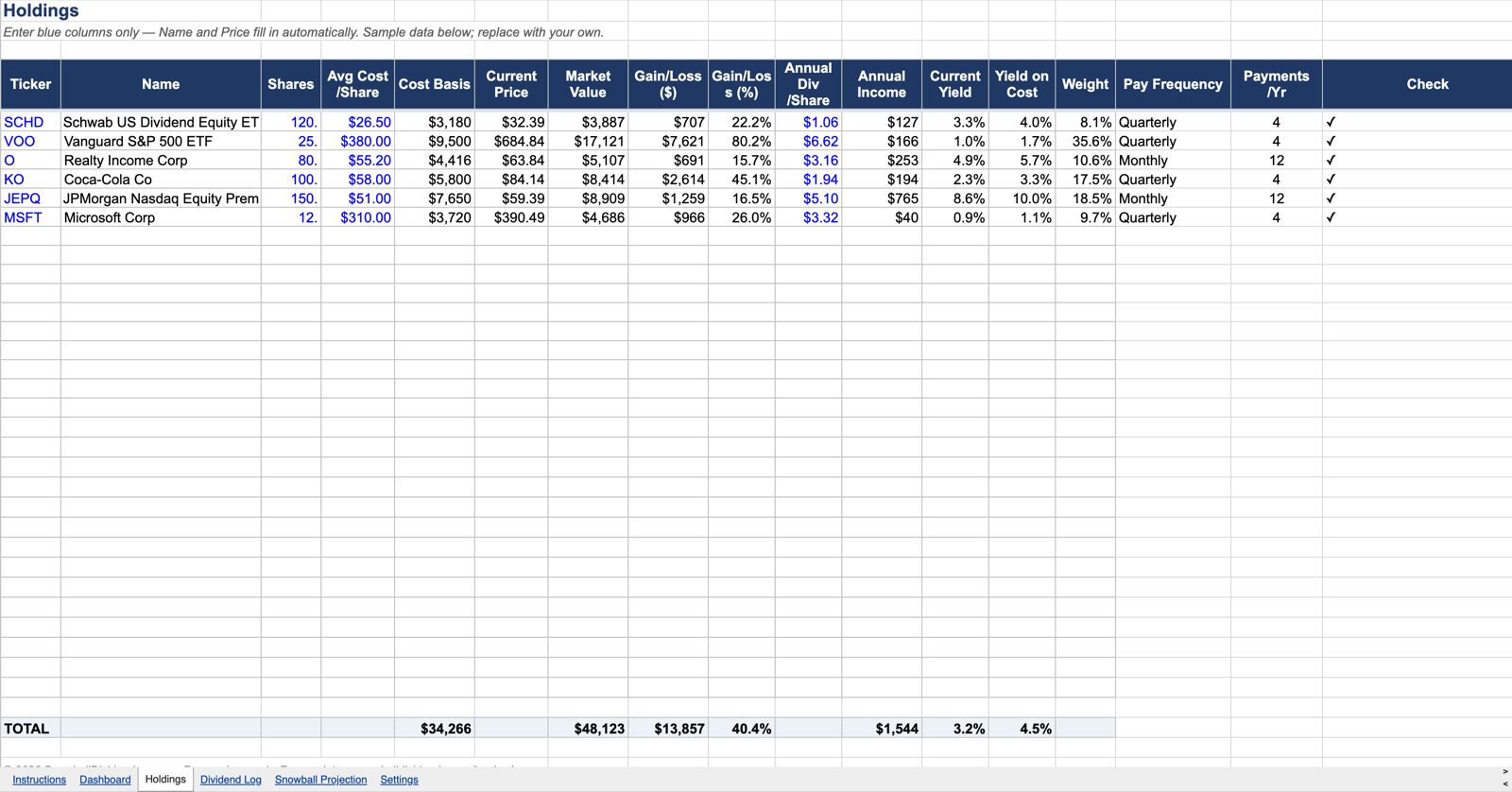Click the Pay Frequency column header
Image resolution: width=1512 pixels, height=792 pixels.
tap(1173, 84)
